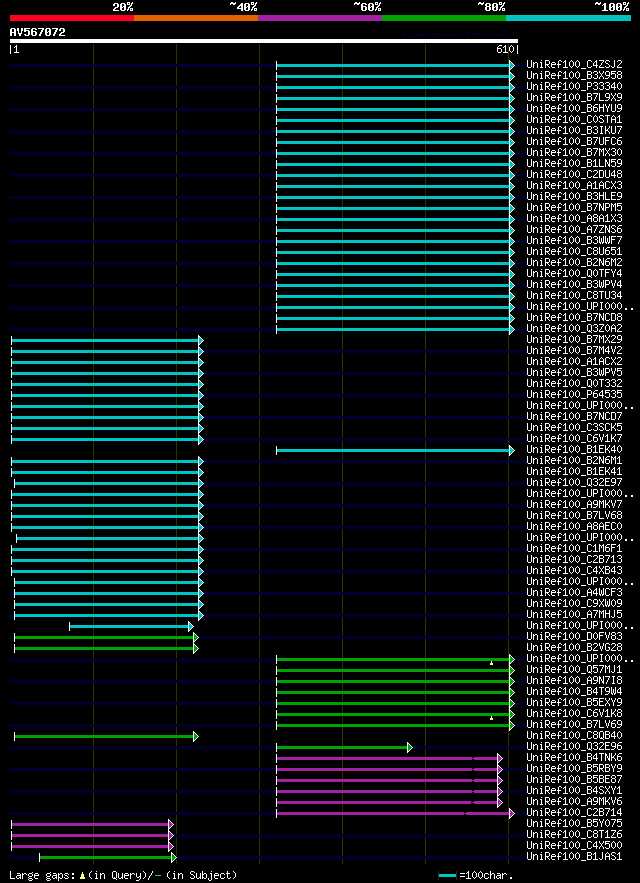
Task: Select the short green bar for UniRef100_Q32E96
Action: click(x=344, y=748)
